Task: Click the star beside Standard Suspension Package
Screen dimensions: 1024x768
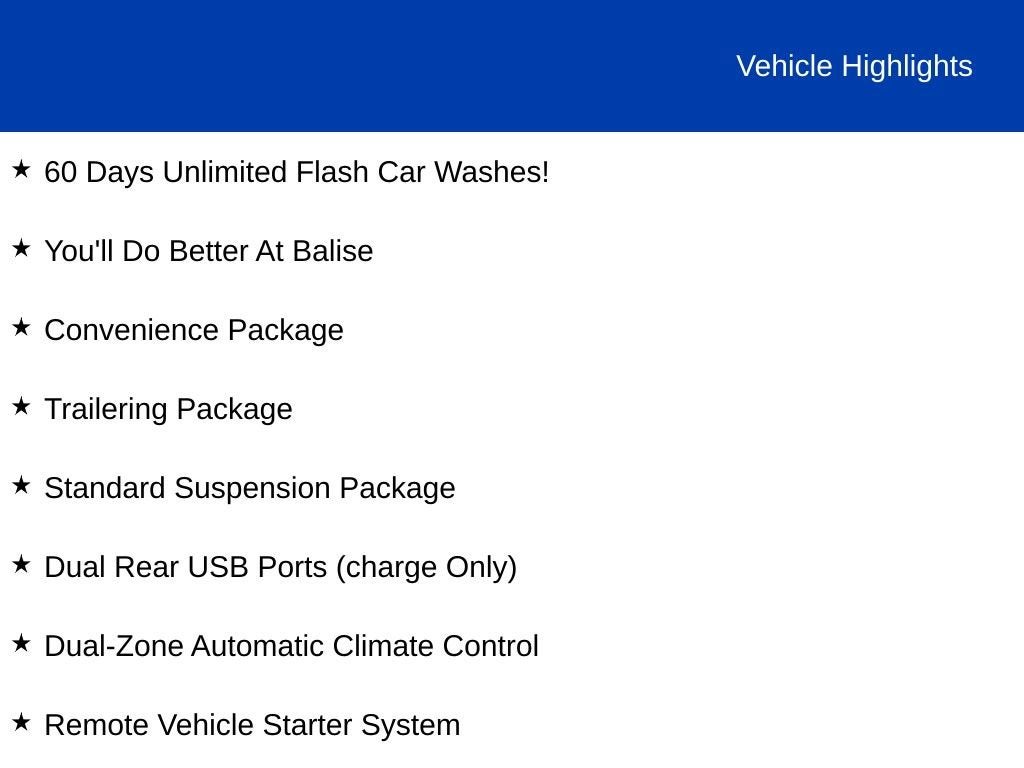Action: [21, 485]
